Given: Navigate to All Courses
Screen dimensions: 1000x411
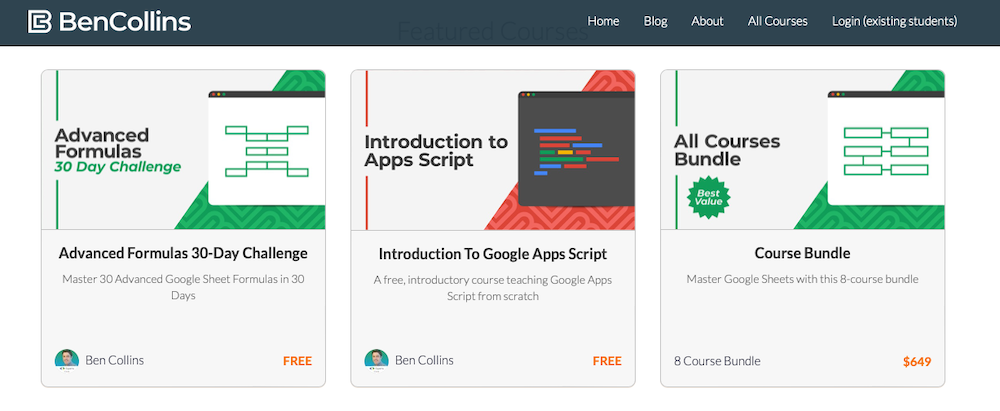Looking at the screenshot, I should coord(777,21).
